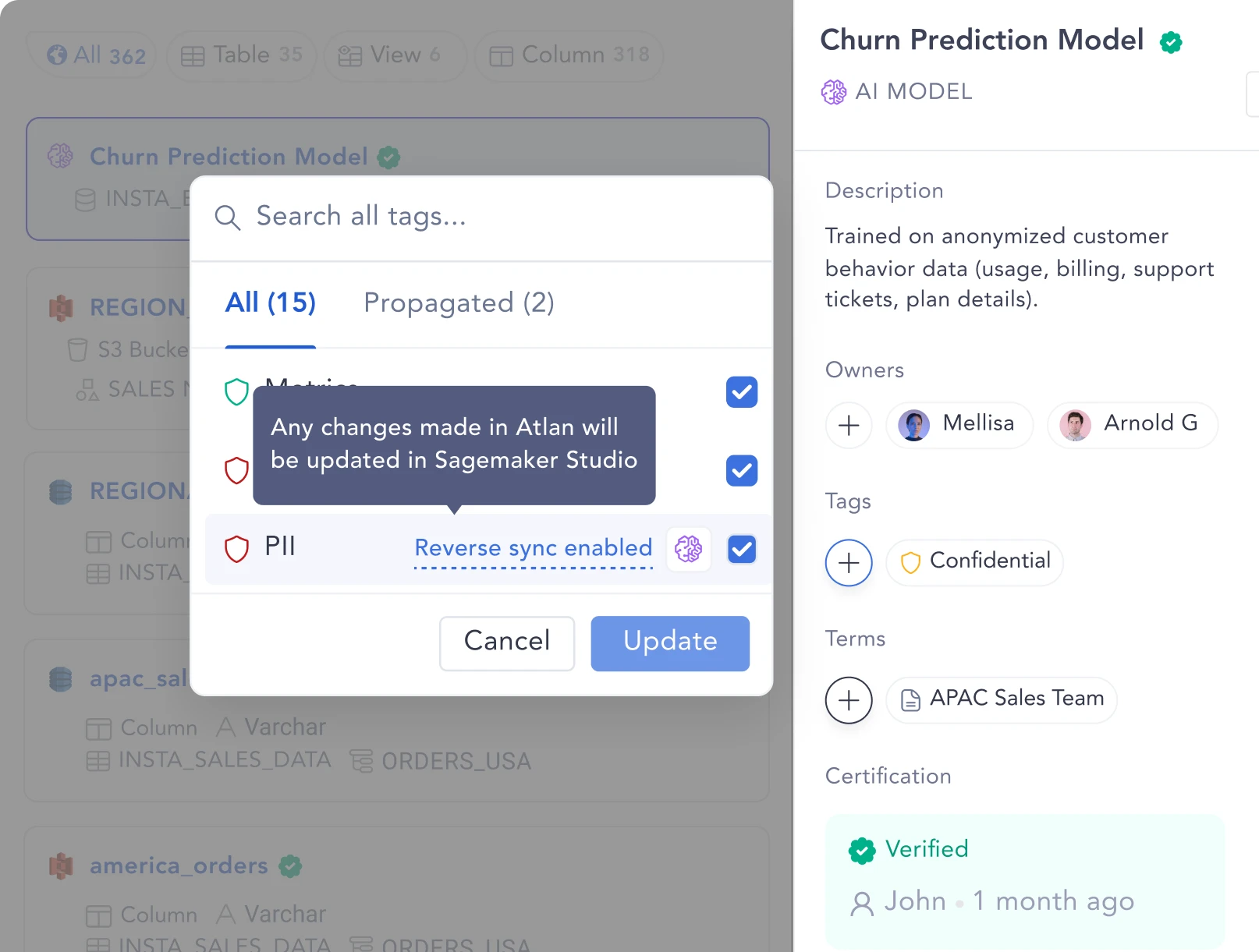Click the Sagemaker brain icon beside PII
Viewport: 1259px width, 952px height.
(688, 549)
